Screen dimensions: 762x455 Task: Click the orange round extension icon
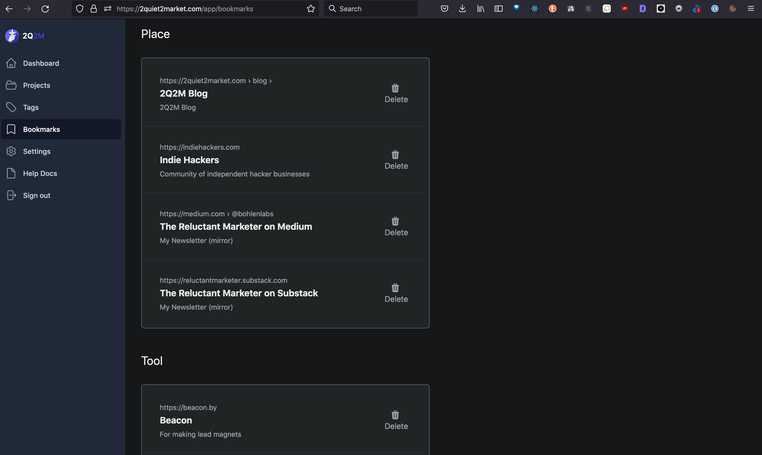553,9
